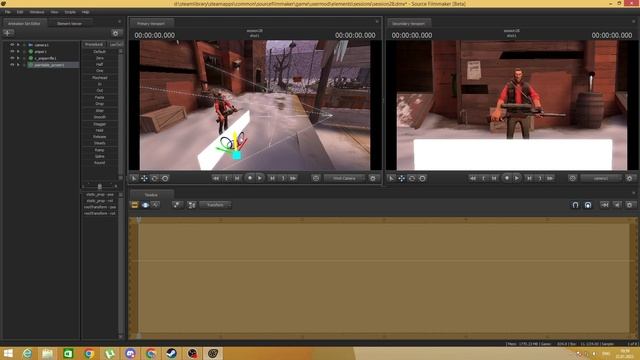Screen dimensions: 640x360
Task: Click the preset strength slider handle
Action: [100, 187]
